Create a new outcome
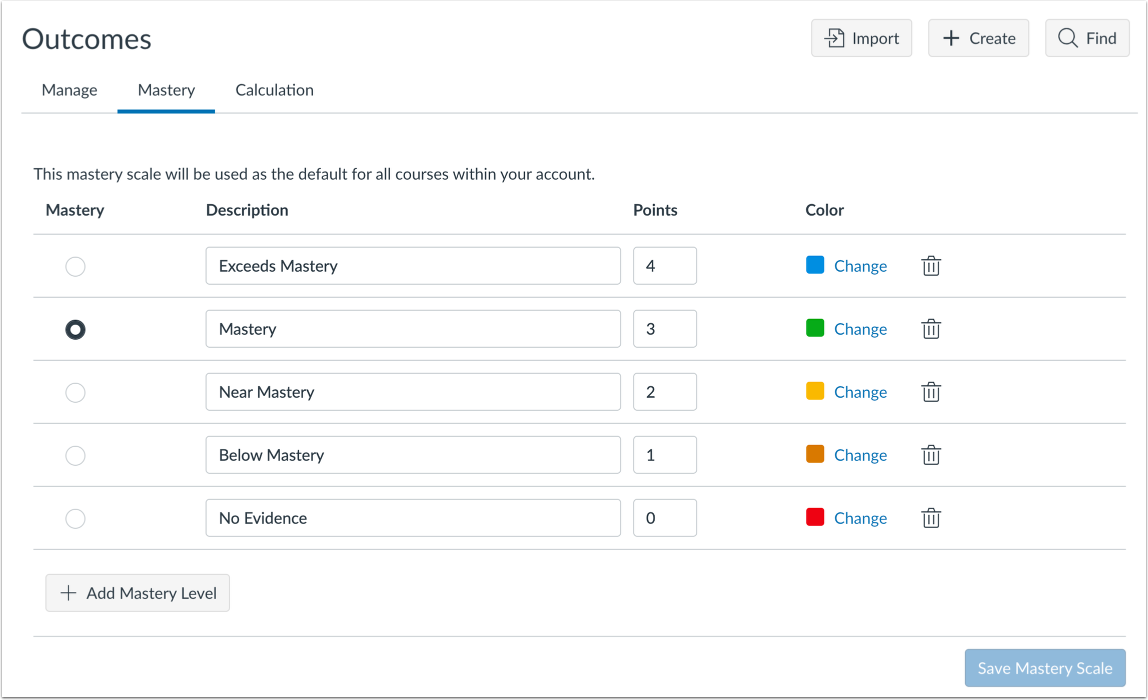The height and width of the screenshot is (700, 1148). click(x=978, y=38)
